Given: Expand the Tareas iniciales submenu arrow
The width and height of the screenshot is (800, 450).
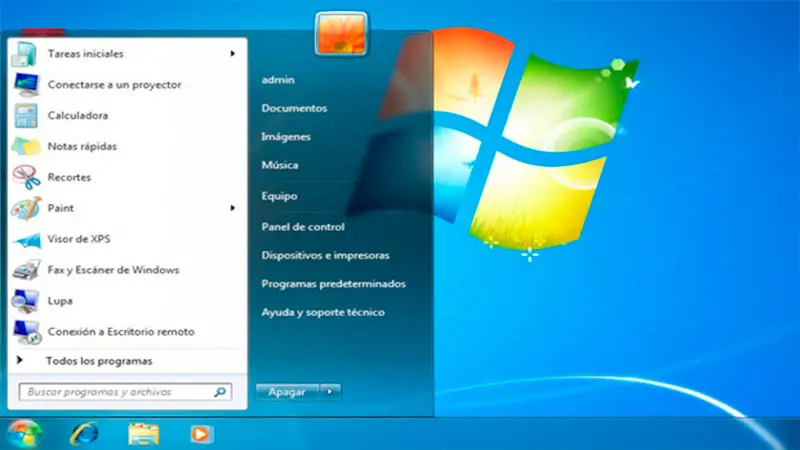Looking at the screenshot, I should 232,54.
